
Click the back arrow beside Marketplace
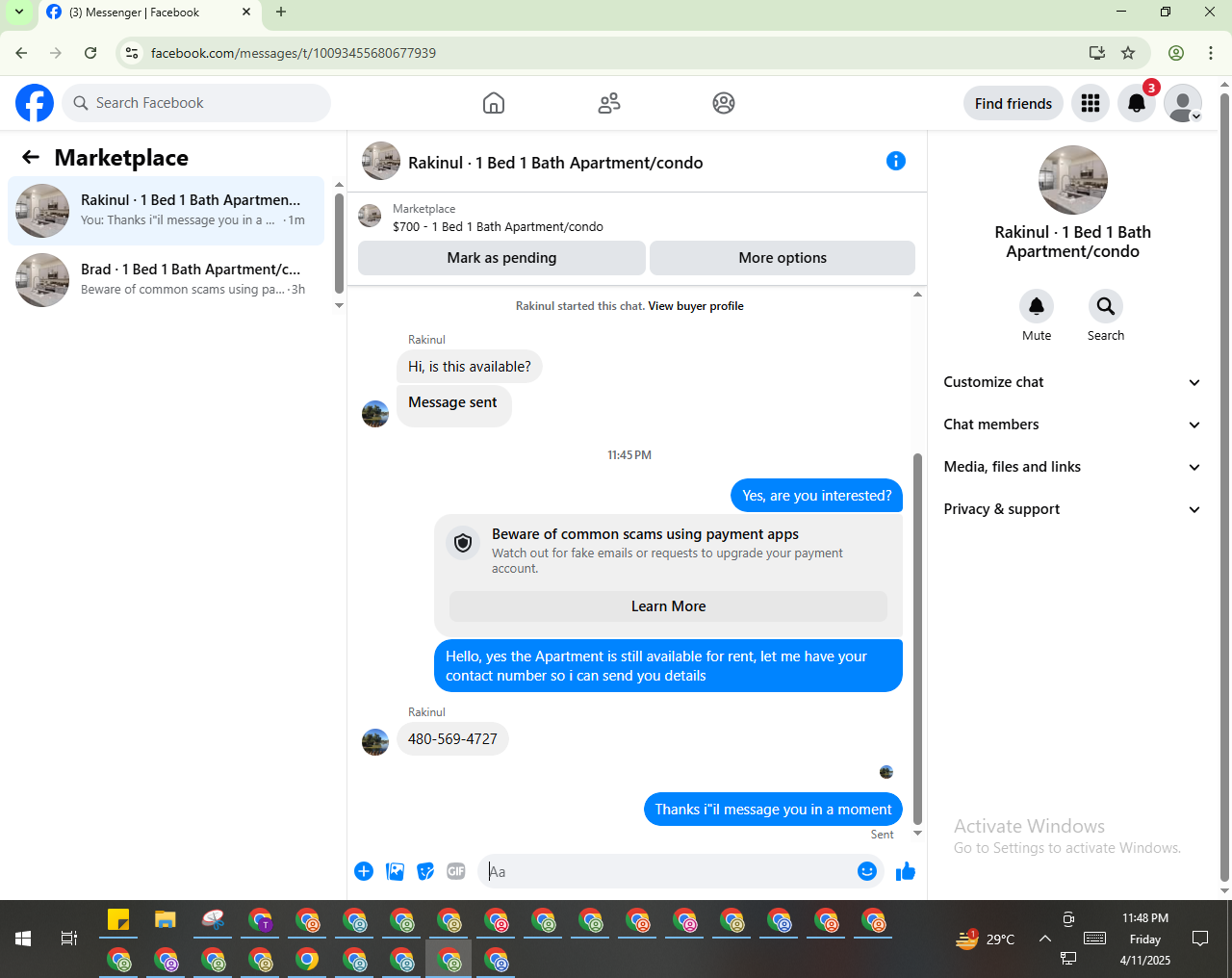tap(31, 157)
